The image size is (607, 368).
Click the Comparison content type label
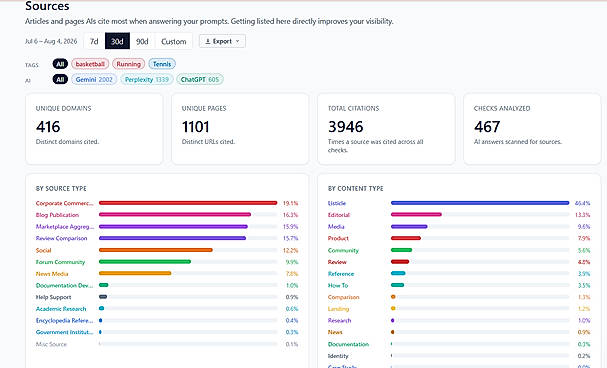[343, 297]
